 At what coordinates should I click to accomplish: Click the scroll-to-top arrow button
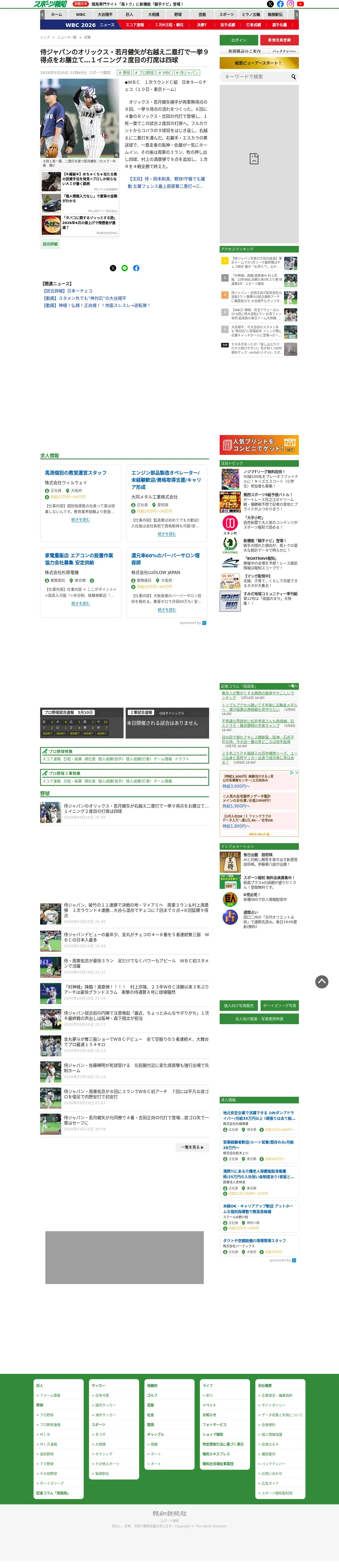[x=322, y=981]
